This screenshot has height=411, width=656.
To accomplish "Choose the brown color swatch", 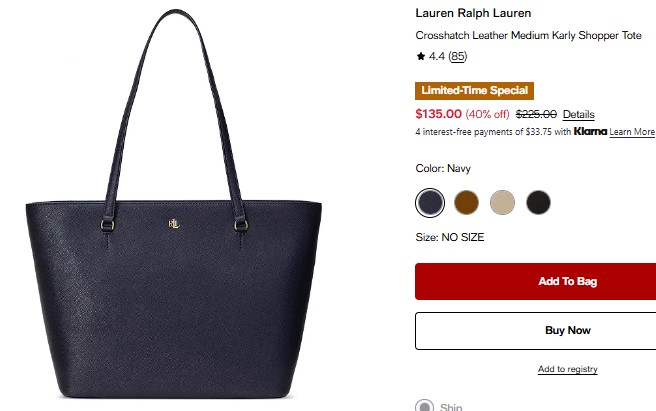I will 466,203.
